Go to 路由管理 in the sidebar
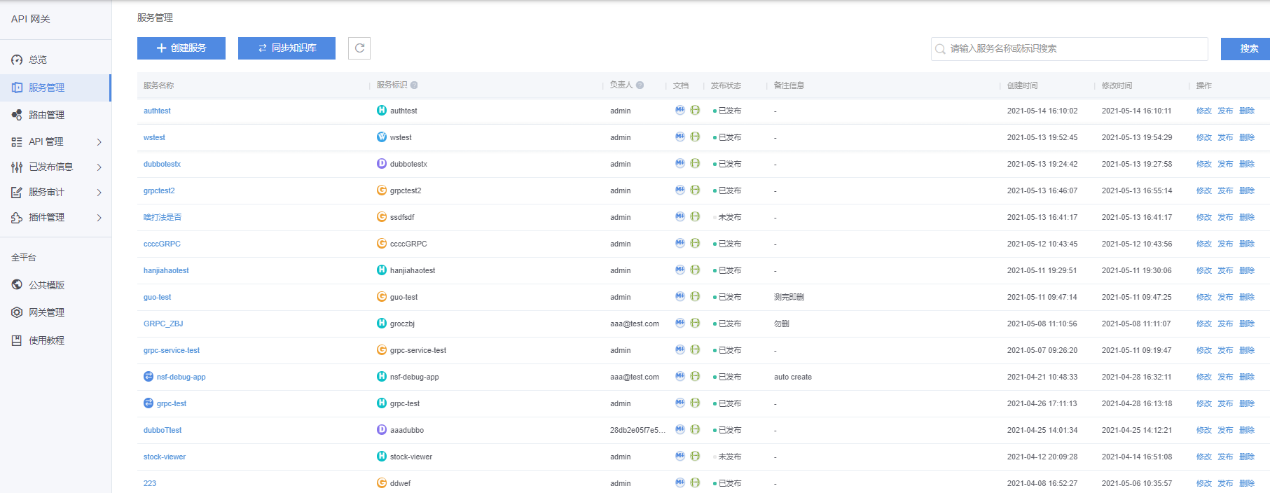Image resolution: width=1270 pixels, height=493 pixels. click(x=46, y=115)
